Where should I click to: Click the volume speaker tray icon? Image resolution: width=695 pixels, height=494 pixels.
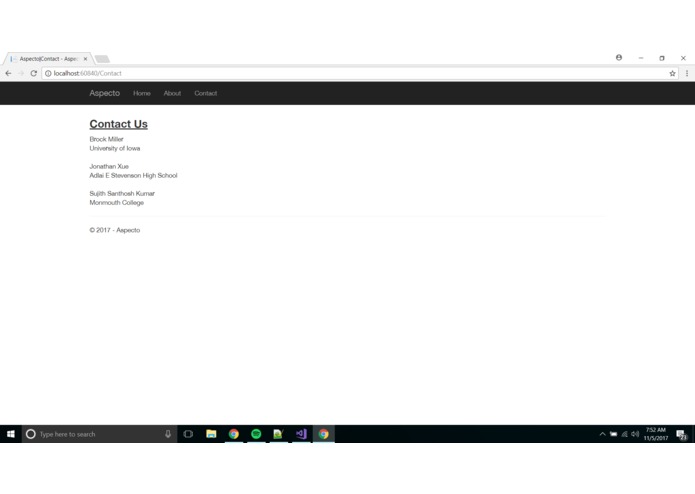(635, 434)
